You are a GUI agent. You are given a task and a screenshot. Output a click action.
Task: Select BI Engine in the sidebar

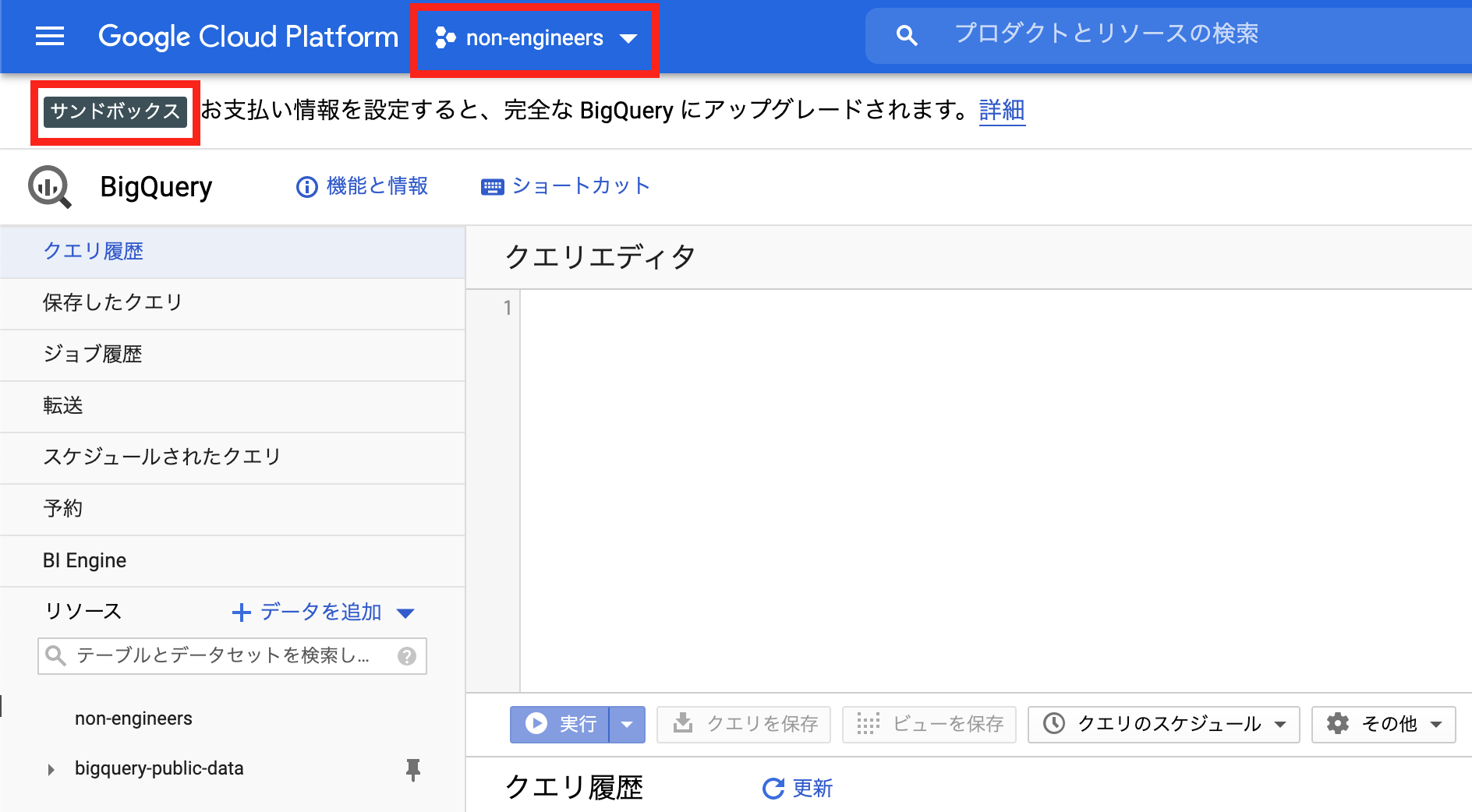[233, 560]
